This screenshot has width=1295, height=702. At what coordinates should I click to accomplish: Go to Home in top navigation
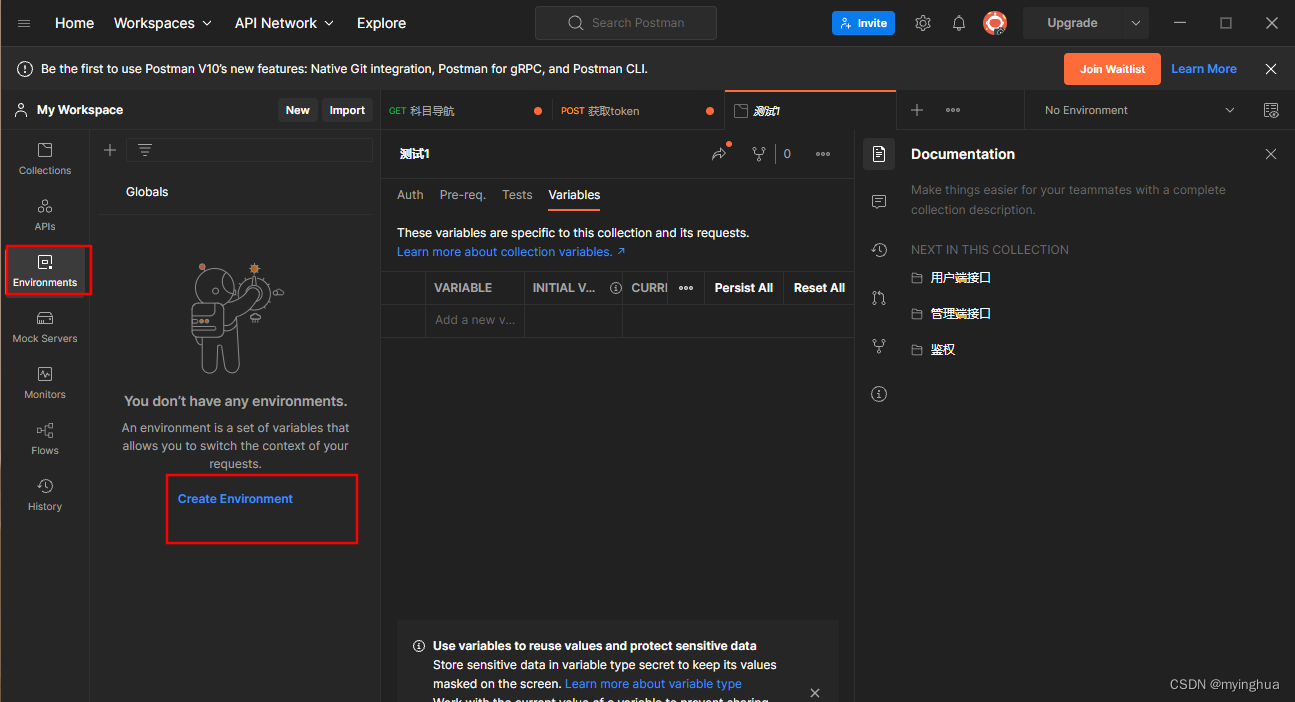click(74, 23)
